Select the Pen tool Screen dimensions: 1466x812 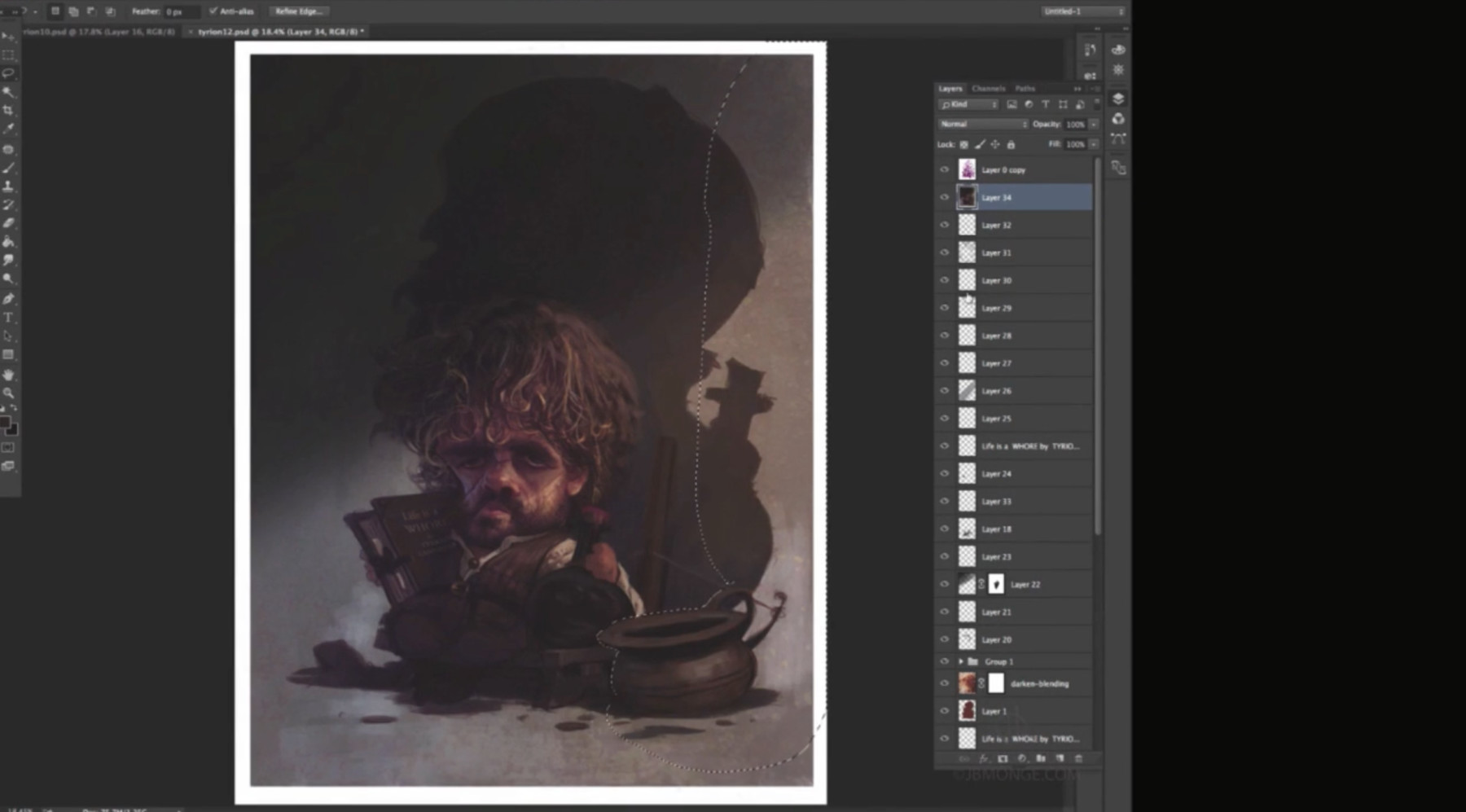[8, 299]
